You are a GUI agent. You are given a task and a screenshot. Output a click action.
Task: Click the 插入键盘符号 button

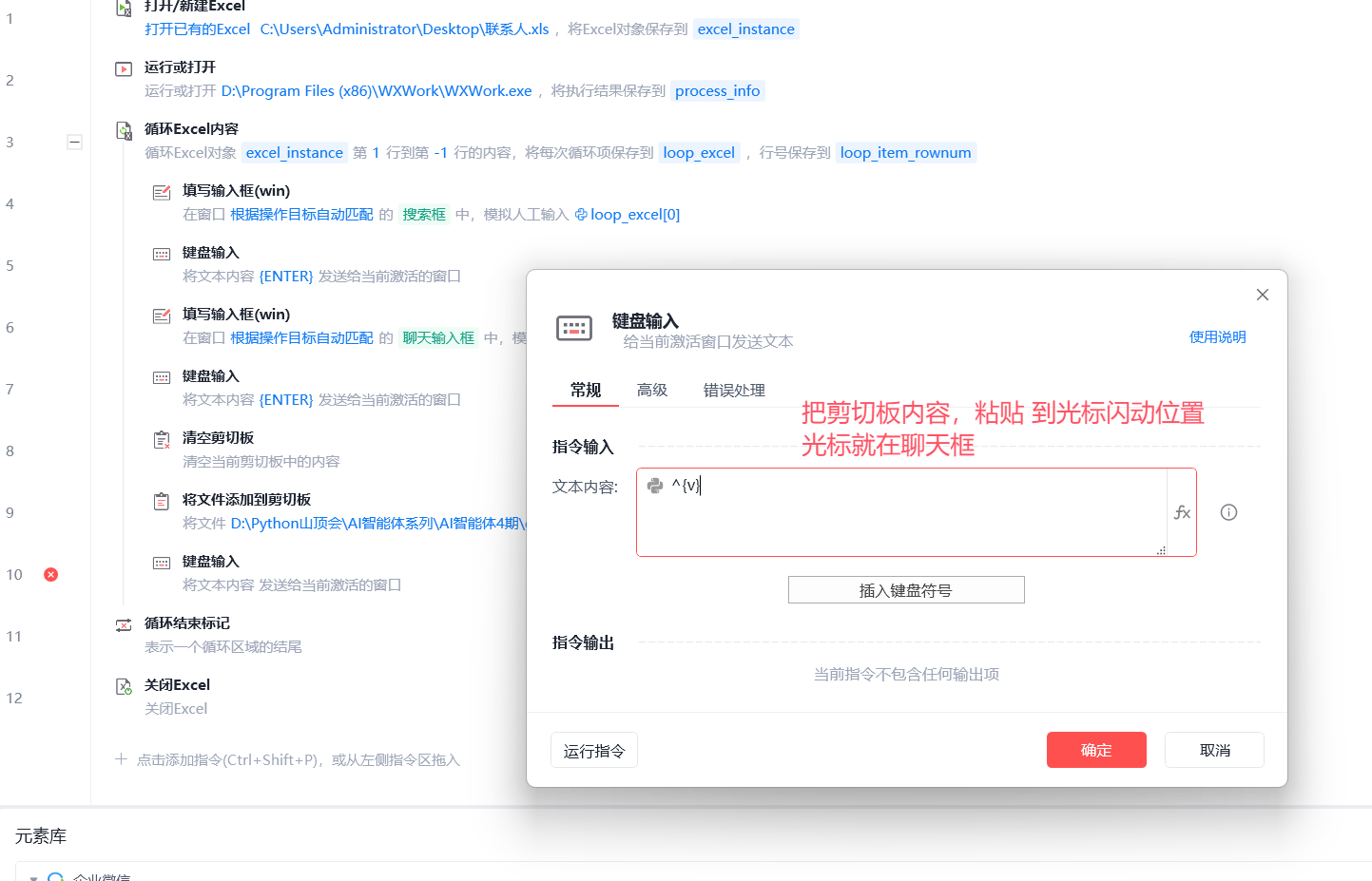tap(906, 590)
